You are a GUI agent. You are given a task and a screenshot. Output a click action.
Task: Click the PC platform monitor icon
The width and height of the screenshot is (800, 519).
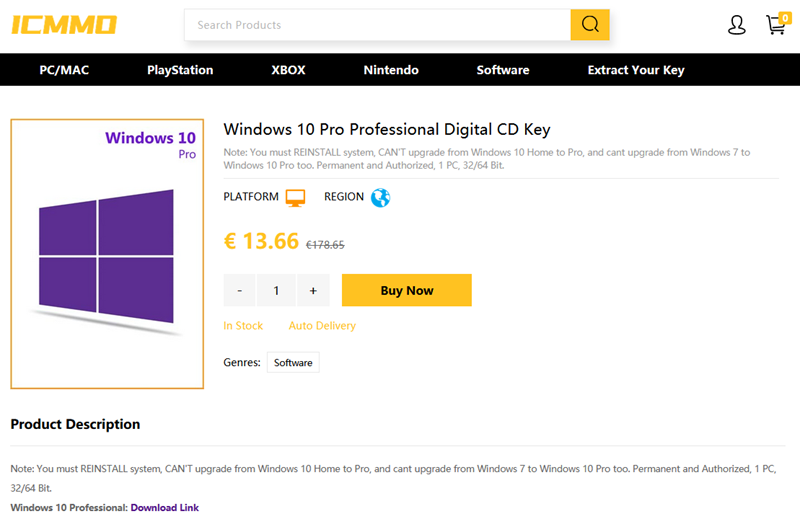click(295, 197)
